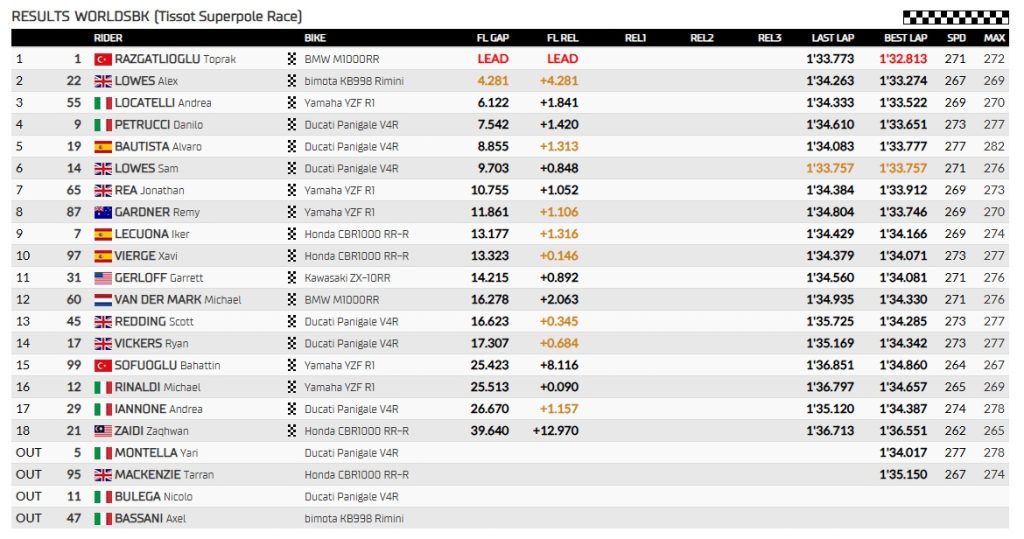The width and height of the screenshot is (1024, 539).
Task: Click BULEGA Nicolo in the OUT rows
Action: [154, 497]
